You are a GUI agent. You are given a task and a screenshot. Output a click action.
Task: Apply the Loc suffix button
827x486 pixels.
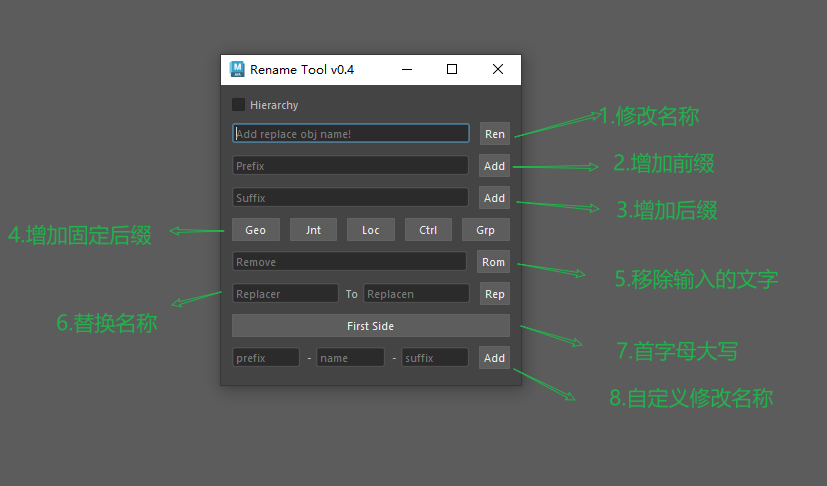click(371, 230)
